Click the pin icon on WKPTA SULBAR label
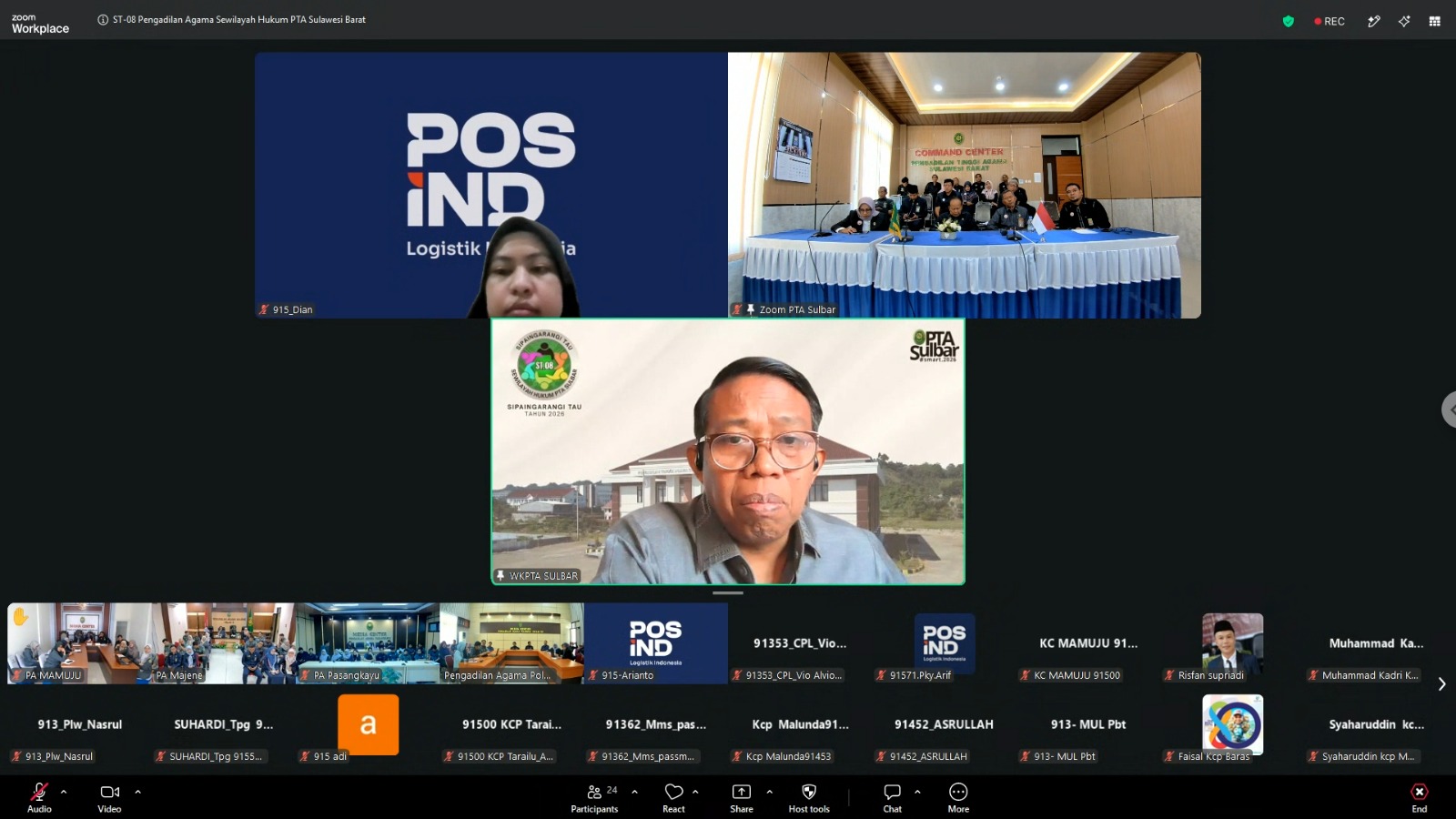The height and width of the screenshot is (819, 1456). pos(500,575)
